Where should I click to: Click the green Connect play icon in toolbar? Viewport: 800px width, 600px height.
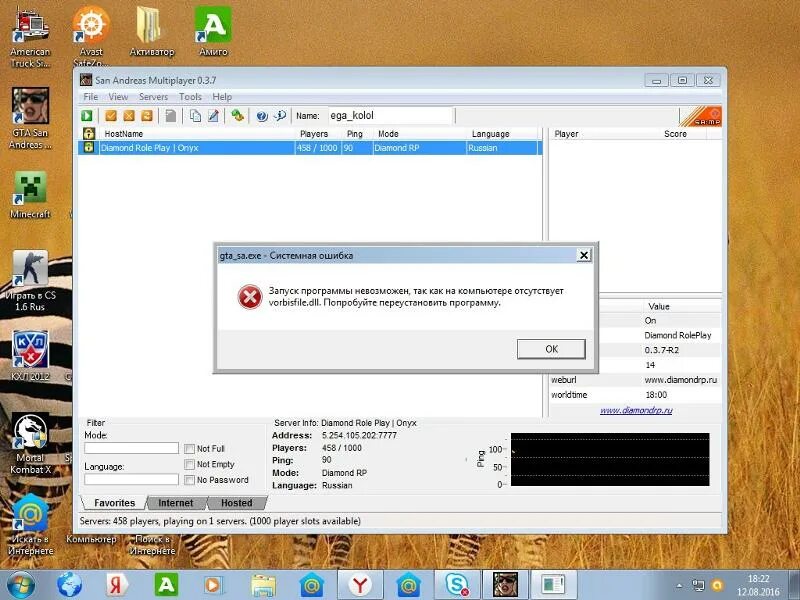click(x=87, y=116)
